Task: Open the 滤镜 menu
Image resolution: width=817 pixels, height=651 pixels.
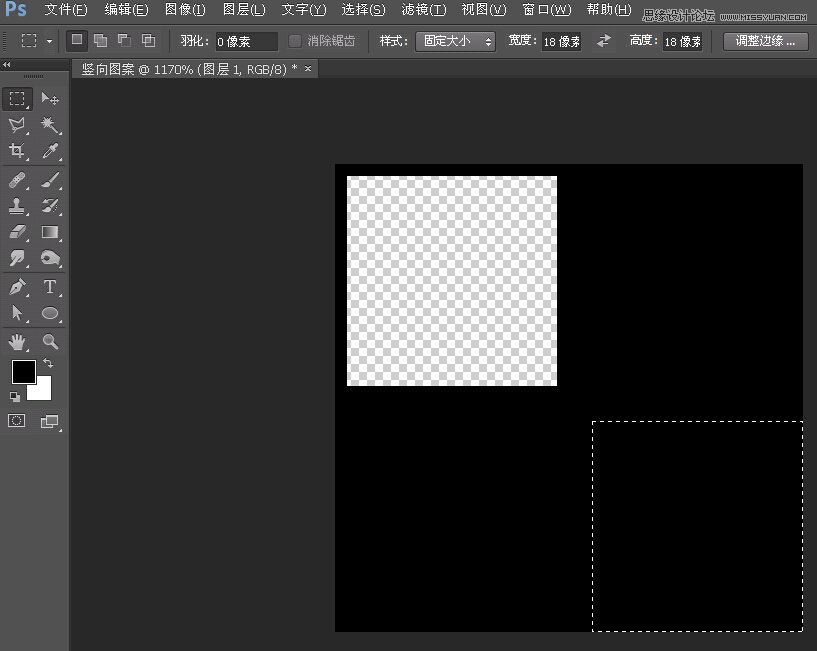Action: 424,9
